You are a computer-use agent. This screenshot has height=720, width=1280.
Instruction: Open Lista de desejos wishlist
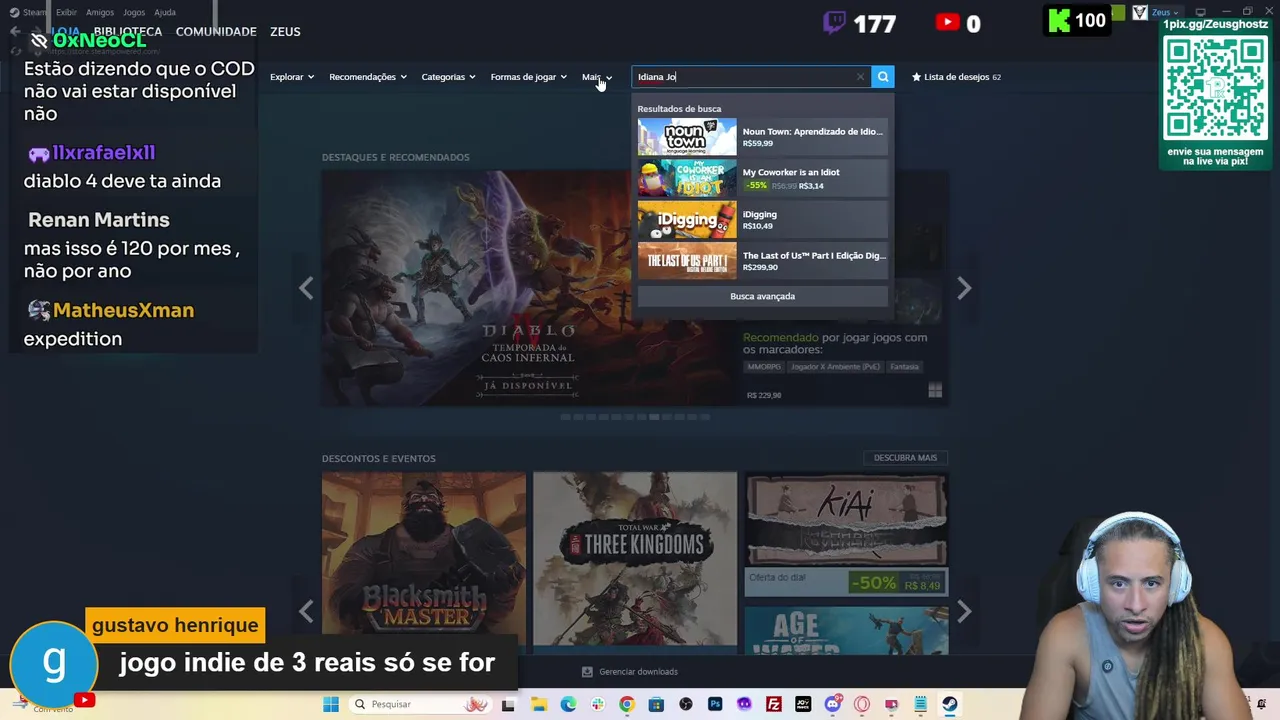pos(956,77)
